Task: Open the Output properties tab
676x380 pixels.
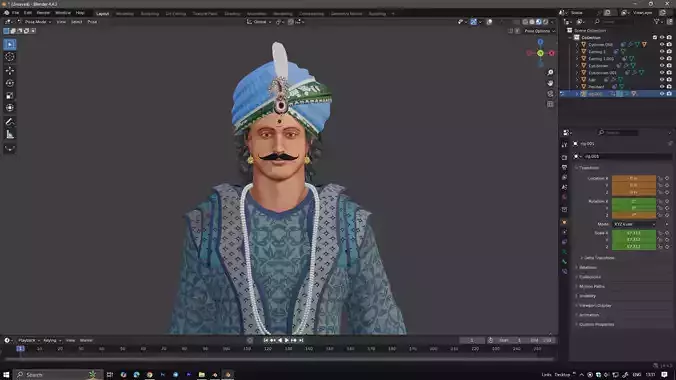Action: tap(564, 167)
